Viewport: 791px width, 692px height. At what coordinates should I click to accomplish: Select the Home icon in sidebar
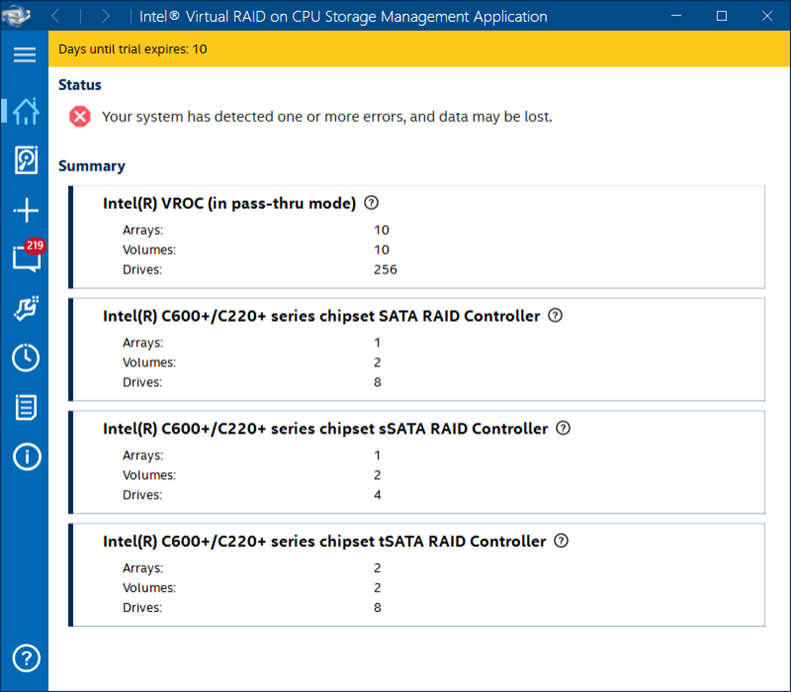[25, 111]
